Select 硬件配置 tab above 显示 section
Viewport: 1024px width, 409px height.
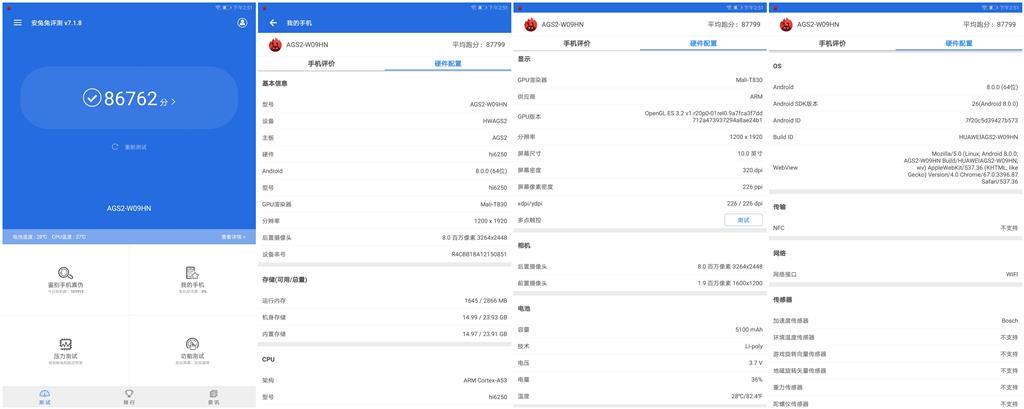pyautogui.click(x=703, y=43)
